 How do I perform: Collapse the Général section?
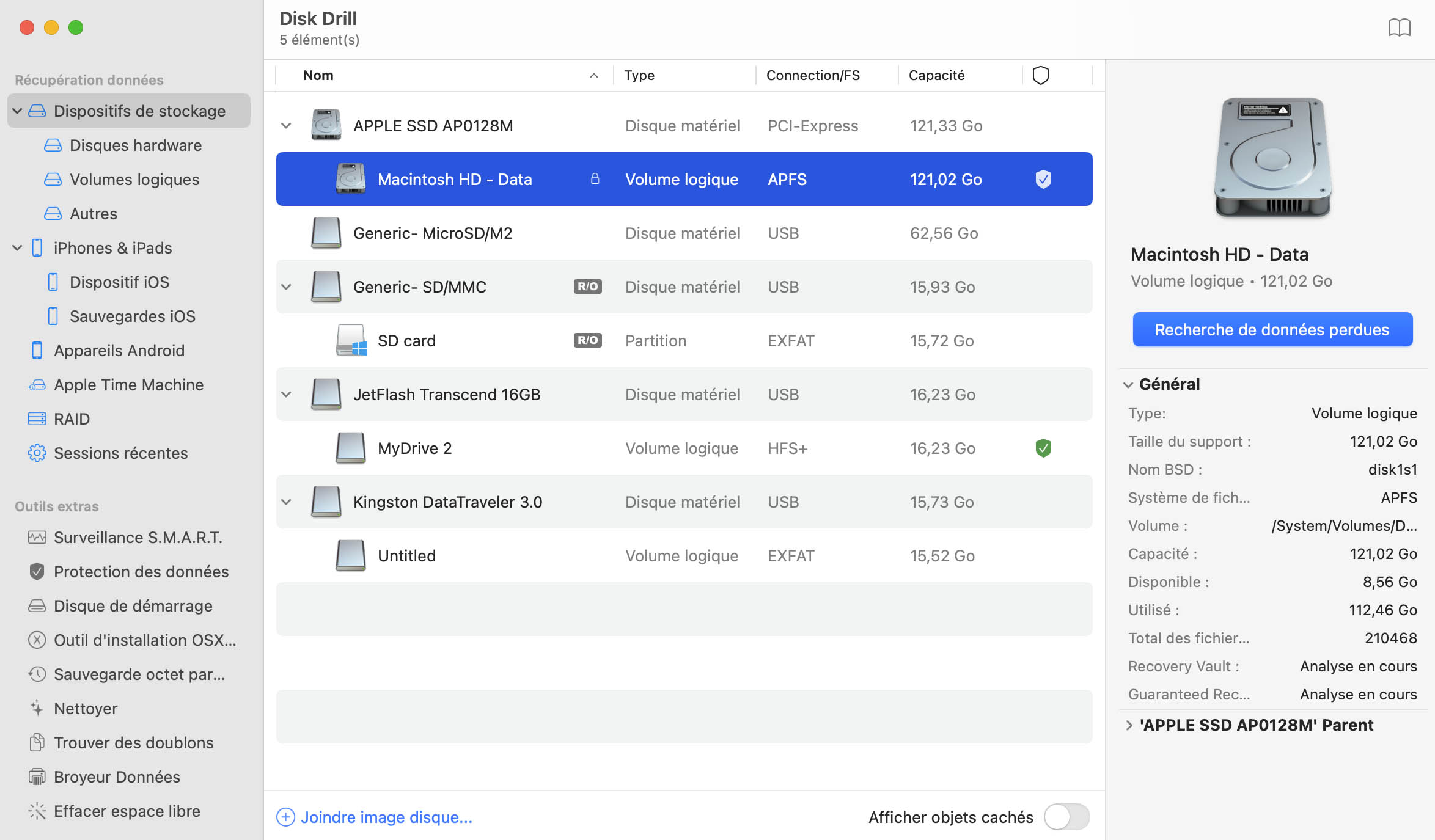[x=1128, y=385]
